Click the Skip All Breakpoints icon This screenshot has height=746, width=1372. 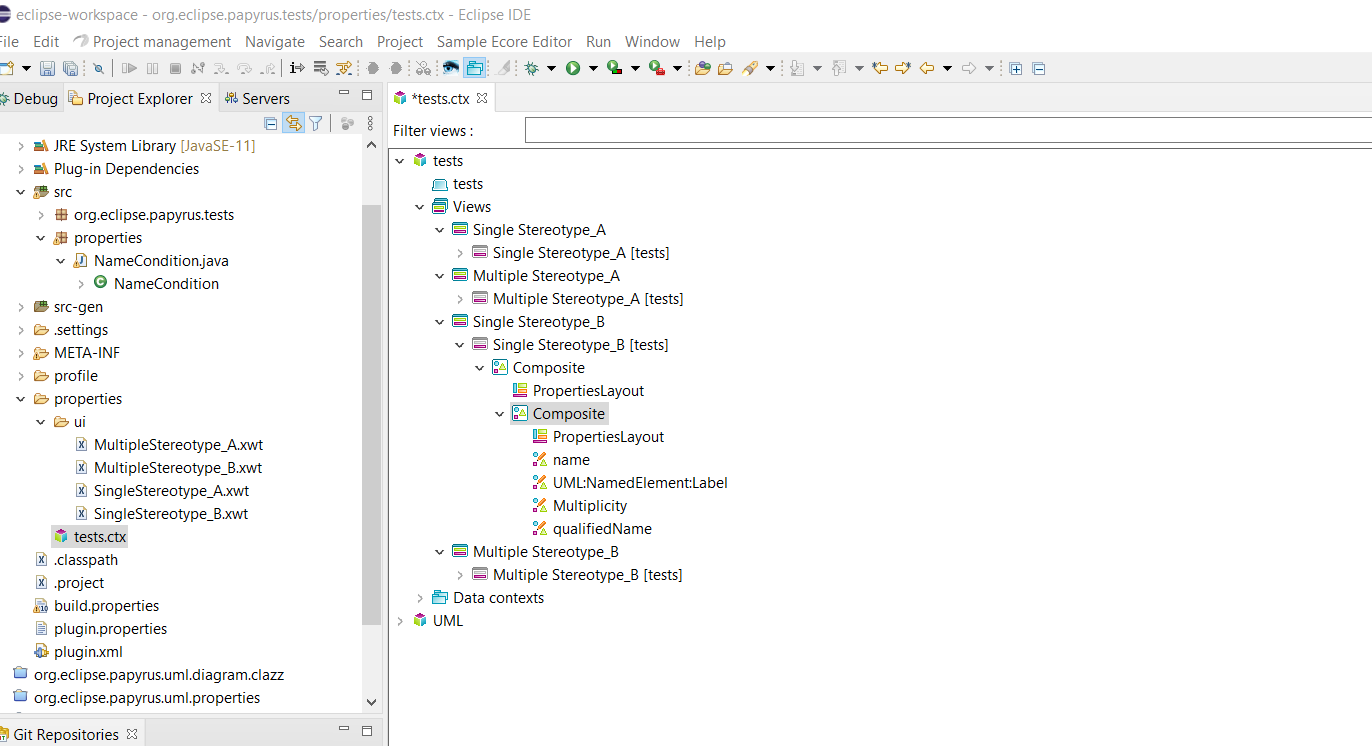point(98,68)
